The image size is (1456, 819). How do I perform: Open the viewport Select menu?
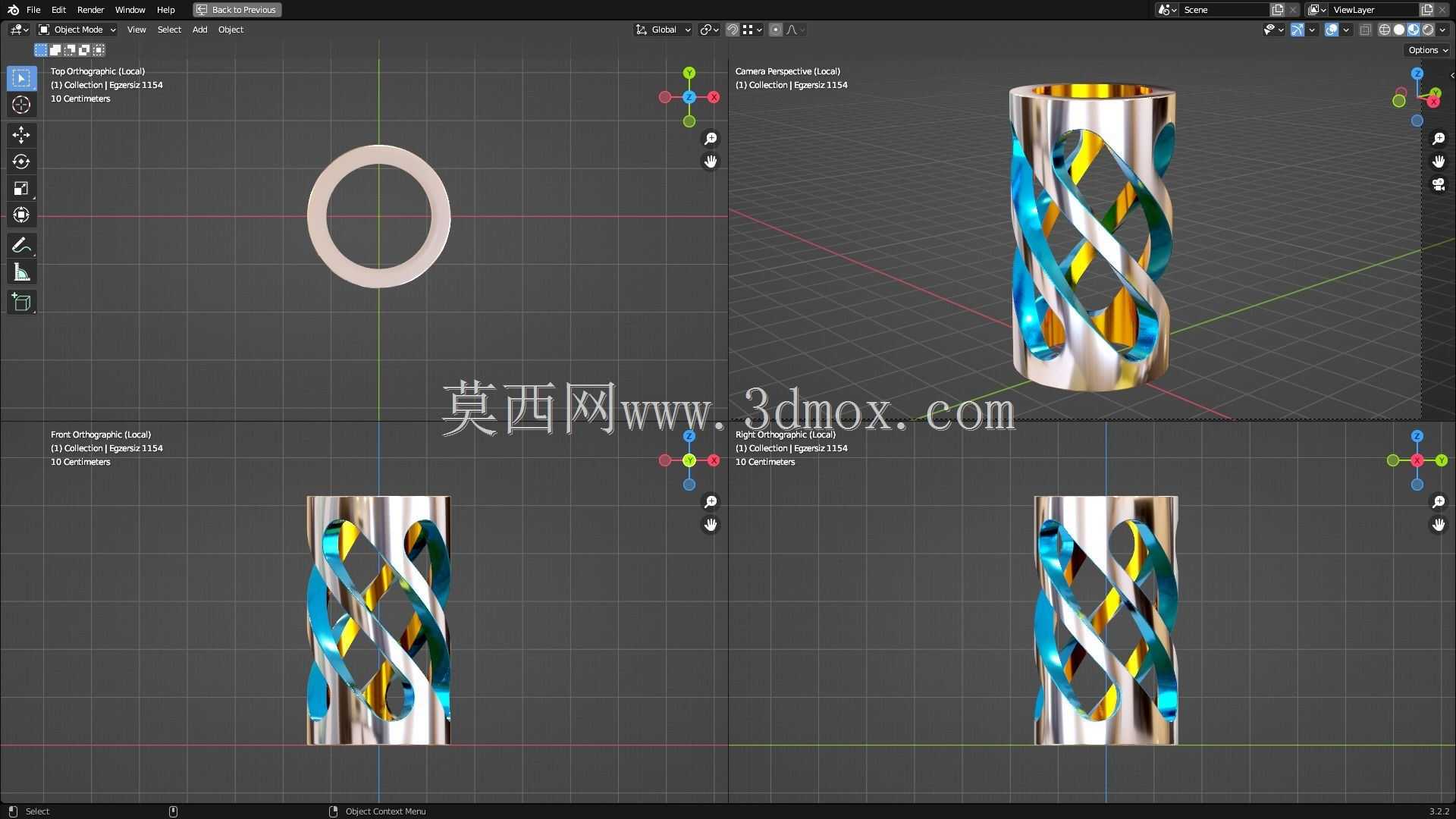(169, 30)
